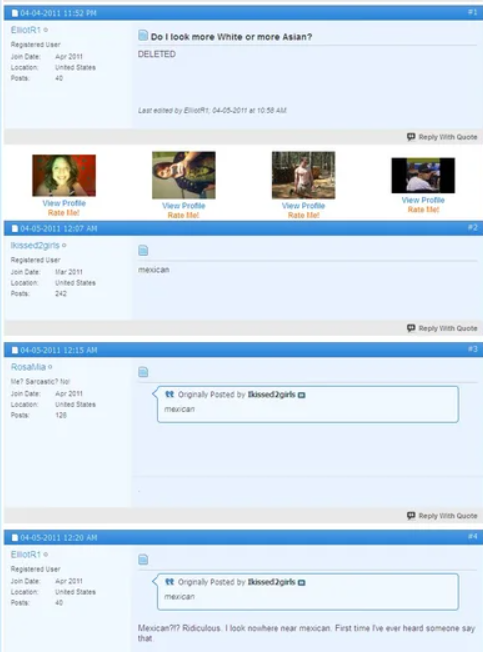Click Rate Me! under the baseball cap thumbnail
483x652 pixels.
[423, 210]
